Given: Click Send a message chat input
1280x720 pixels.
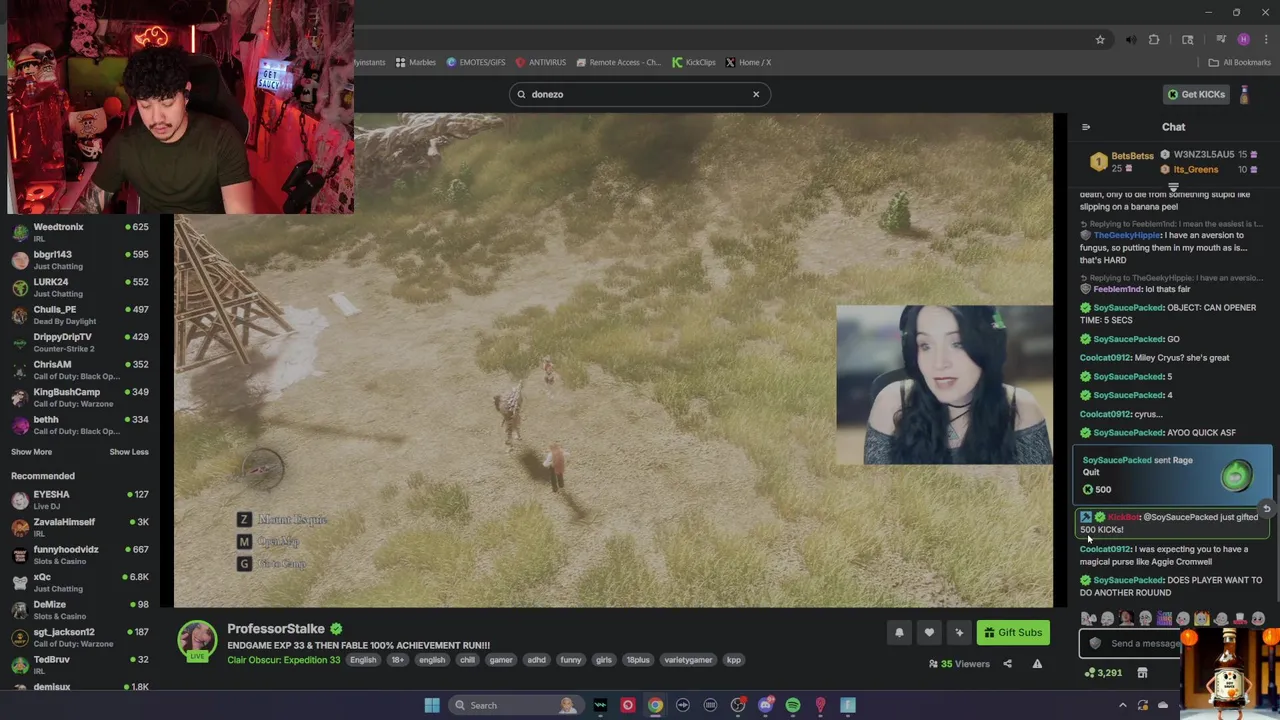Looking at the screenshot, I should click(1145, 644).
